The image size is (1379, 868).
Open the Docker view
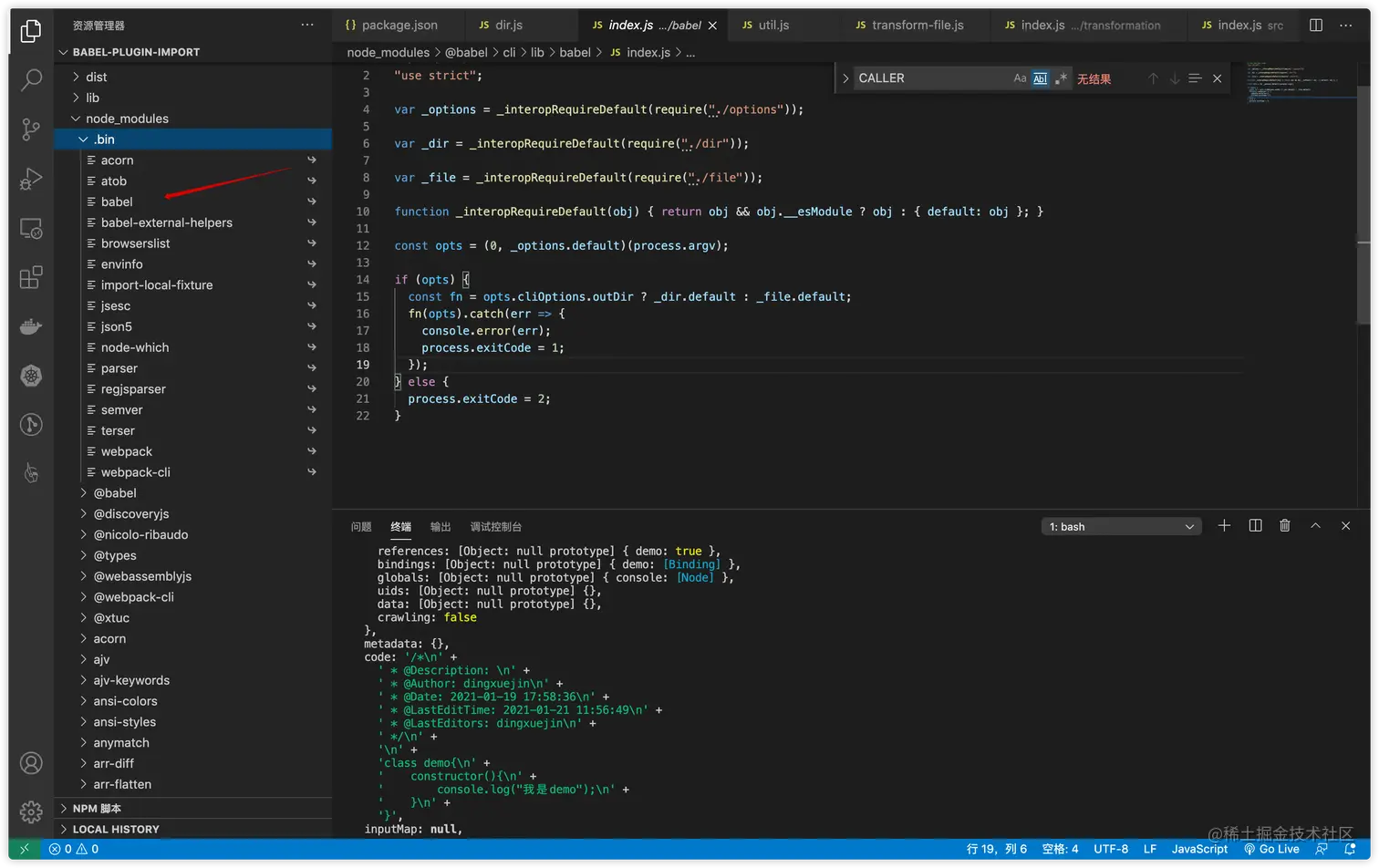[x=31, y=326]
